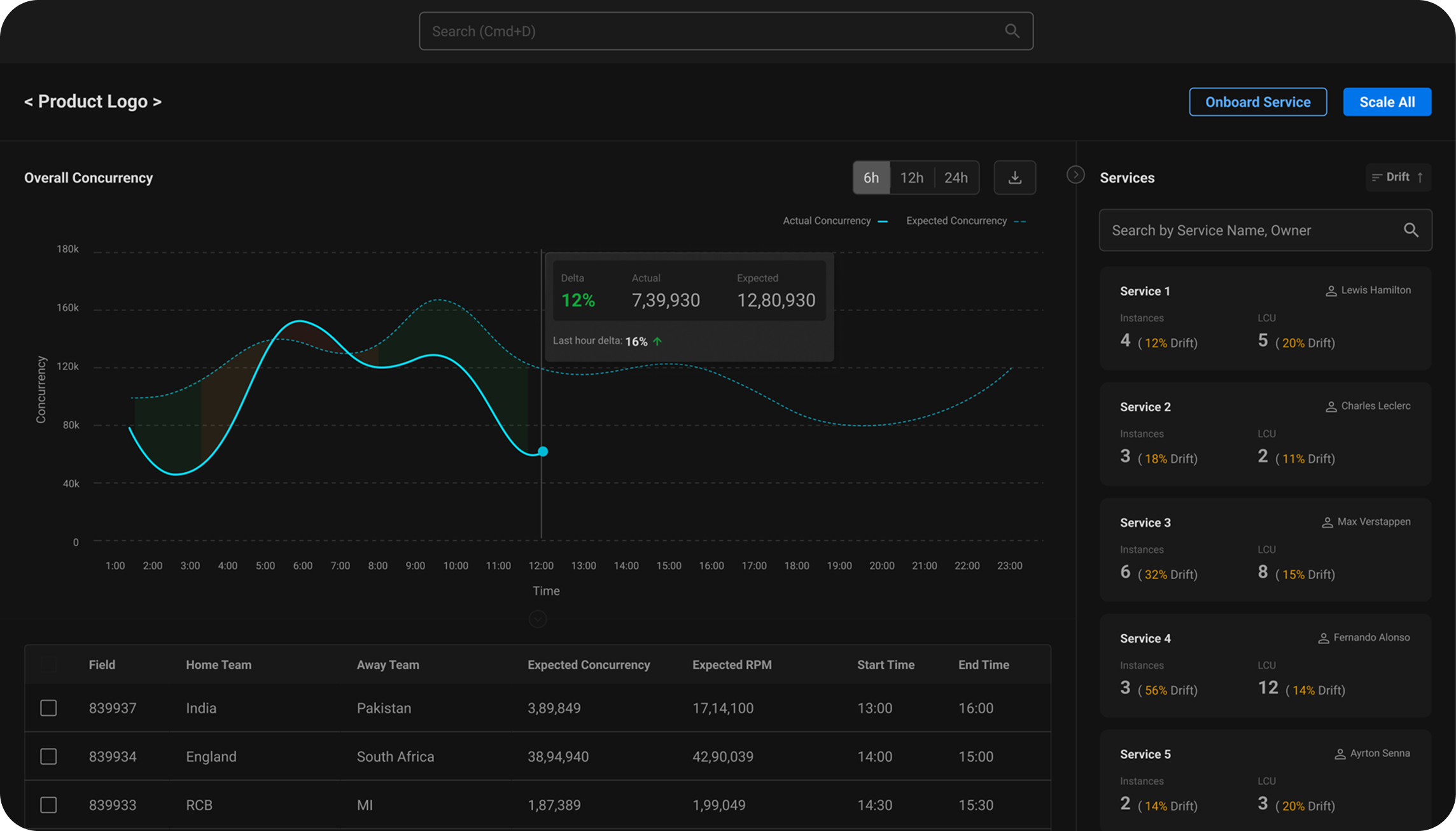Click the owner icon next to Max Verstappen
This screenshot has width=1456, height=831.
1328,522
